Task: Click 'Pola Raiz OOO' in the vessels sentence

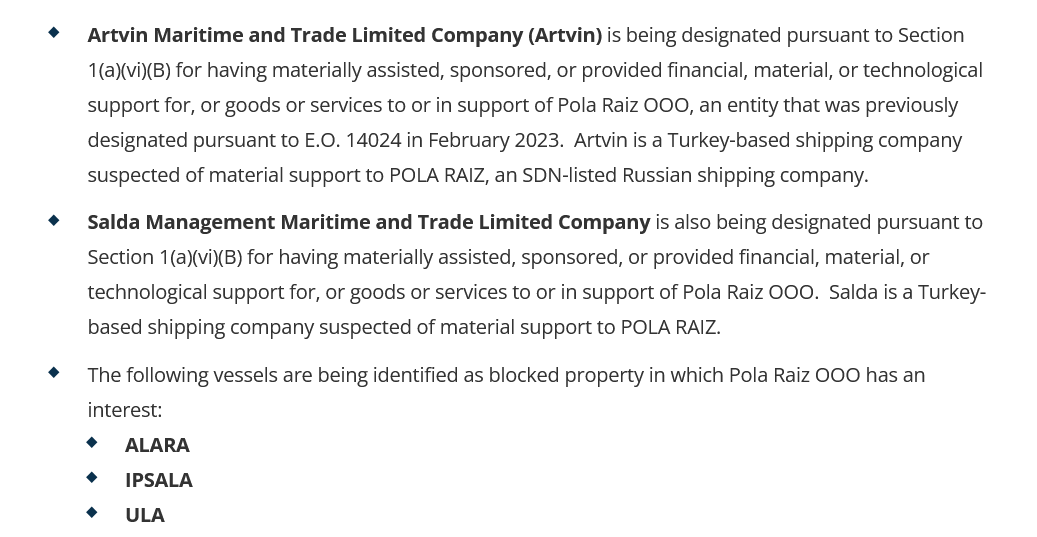Action: [795, 375]
